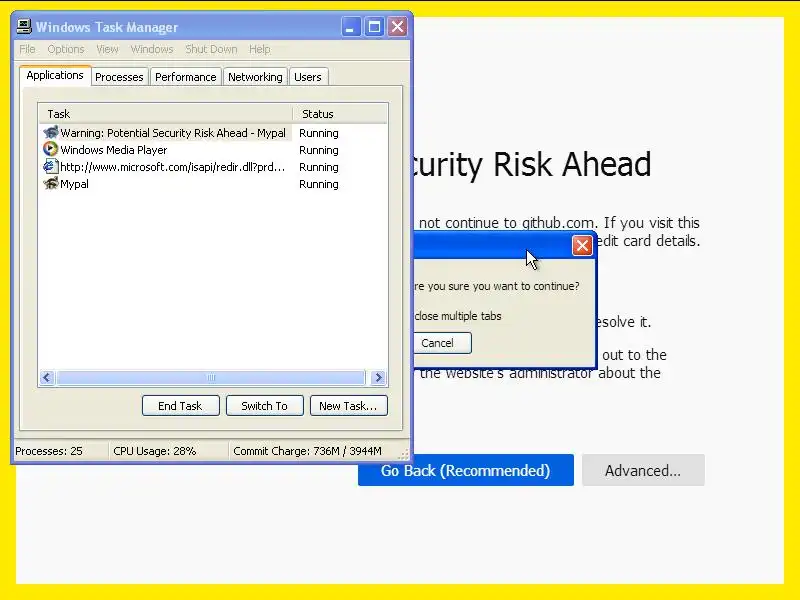
Task: Sort by the Status column header
Action: coord(340,114)
